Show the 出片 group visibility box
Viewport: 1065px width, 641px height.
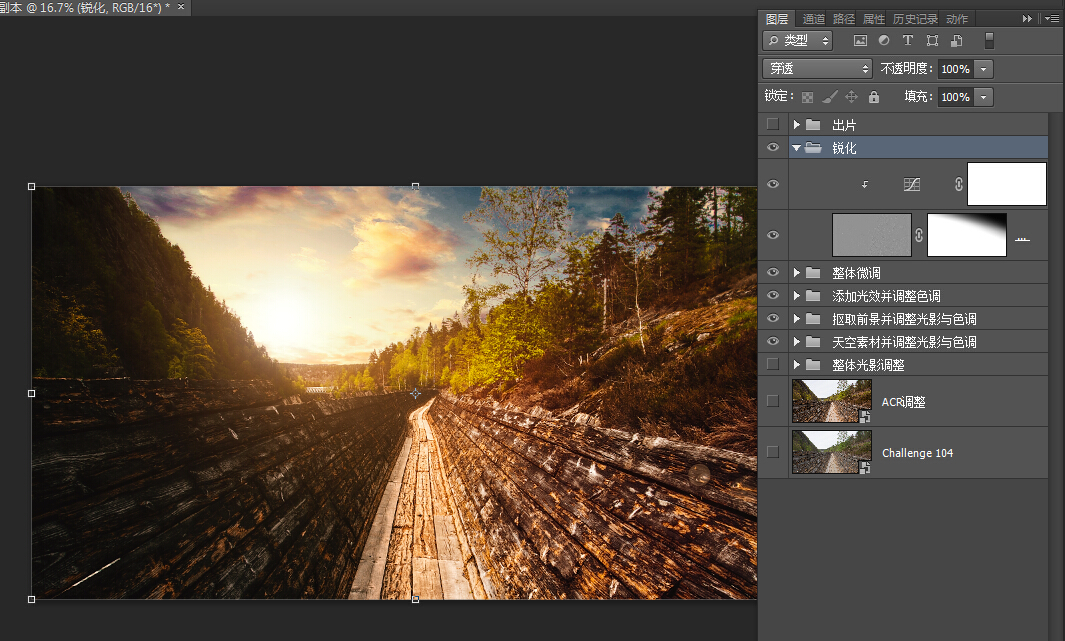pyautogui.click(x=773, y=124)
